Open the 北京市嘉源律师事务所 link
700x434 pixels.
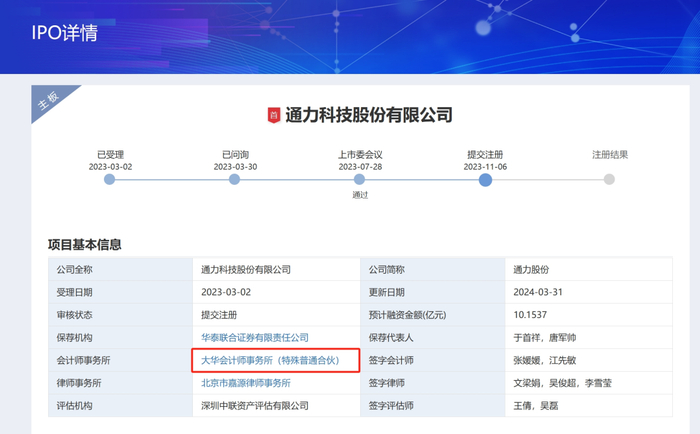(x=246, y=383)
